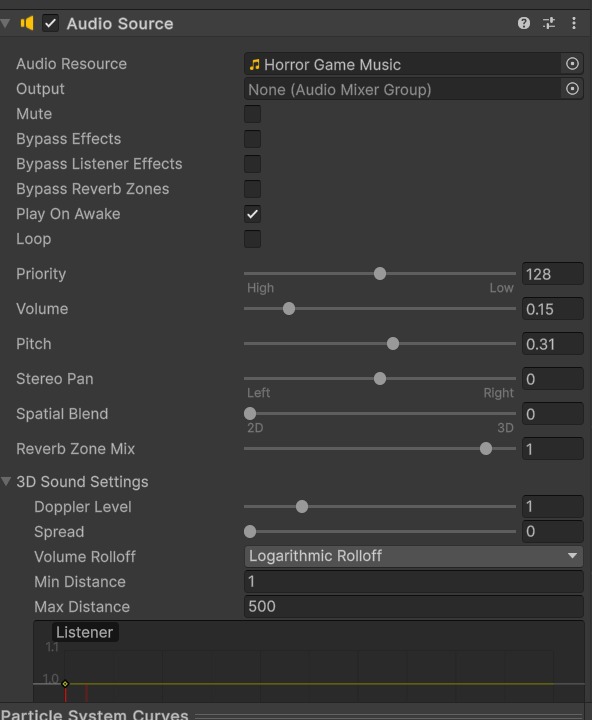Open object picker for Audio Resource
This screenshot has width=592, height=720.
pyautogui.click(x=572, y=64)
